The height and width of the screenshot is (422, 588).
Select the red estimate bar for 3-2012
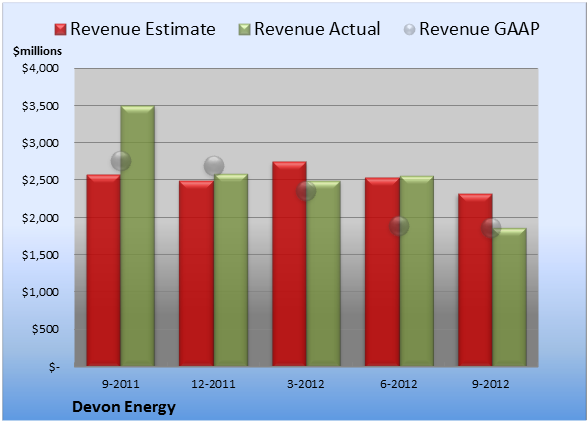pyautogui.click(x=289, y=264)
